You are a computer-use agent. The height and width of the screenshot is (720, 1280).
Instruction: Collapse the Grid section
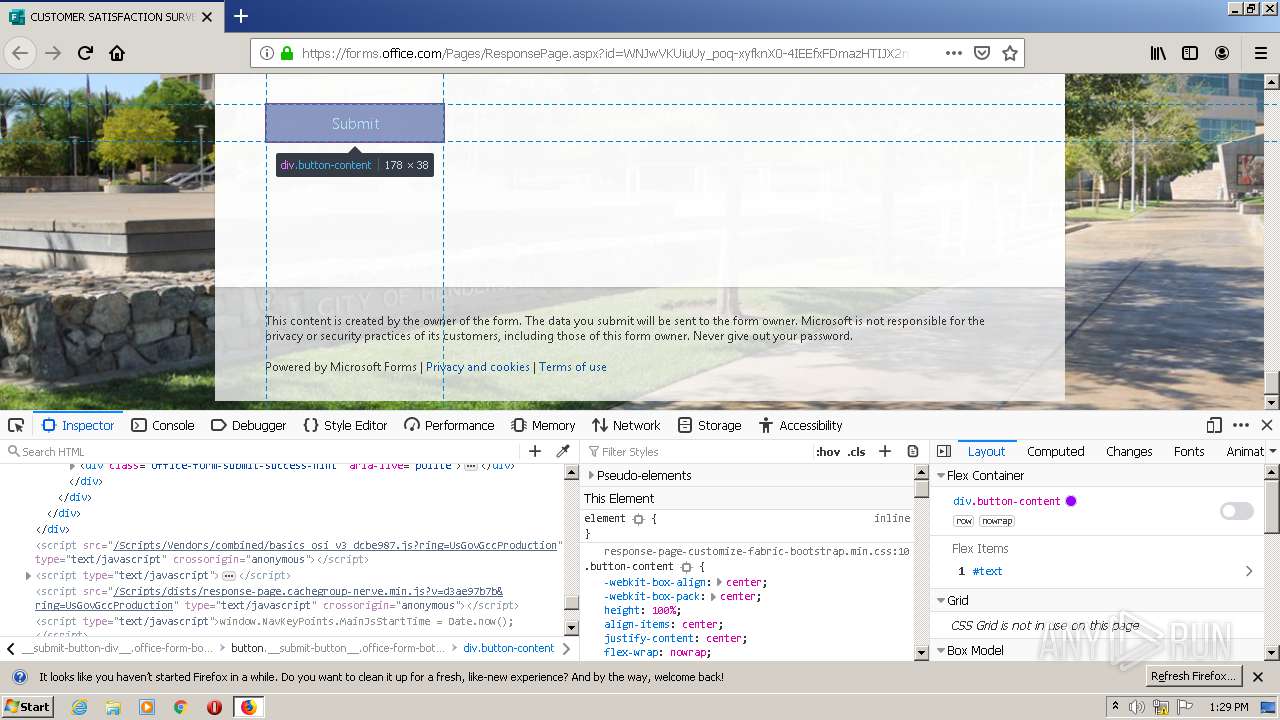point(941,600)
